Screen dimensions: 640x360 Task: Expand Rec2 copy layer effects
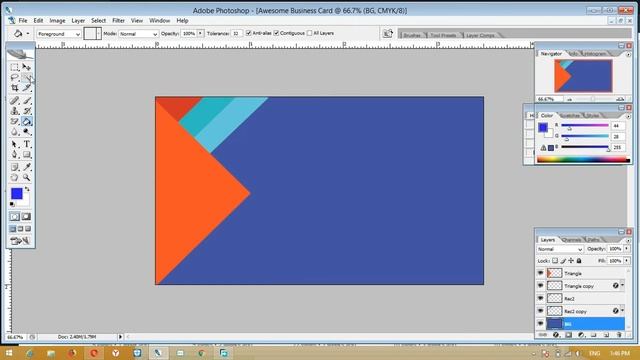click(622, 311)
